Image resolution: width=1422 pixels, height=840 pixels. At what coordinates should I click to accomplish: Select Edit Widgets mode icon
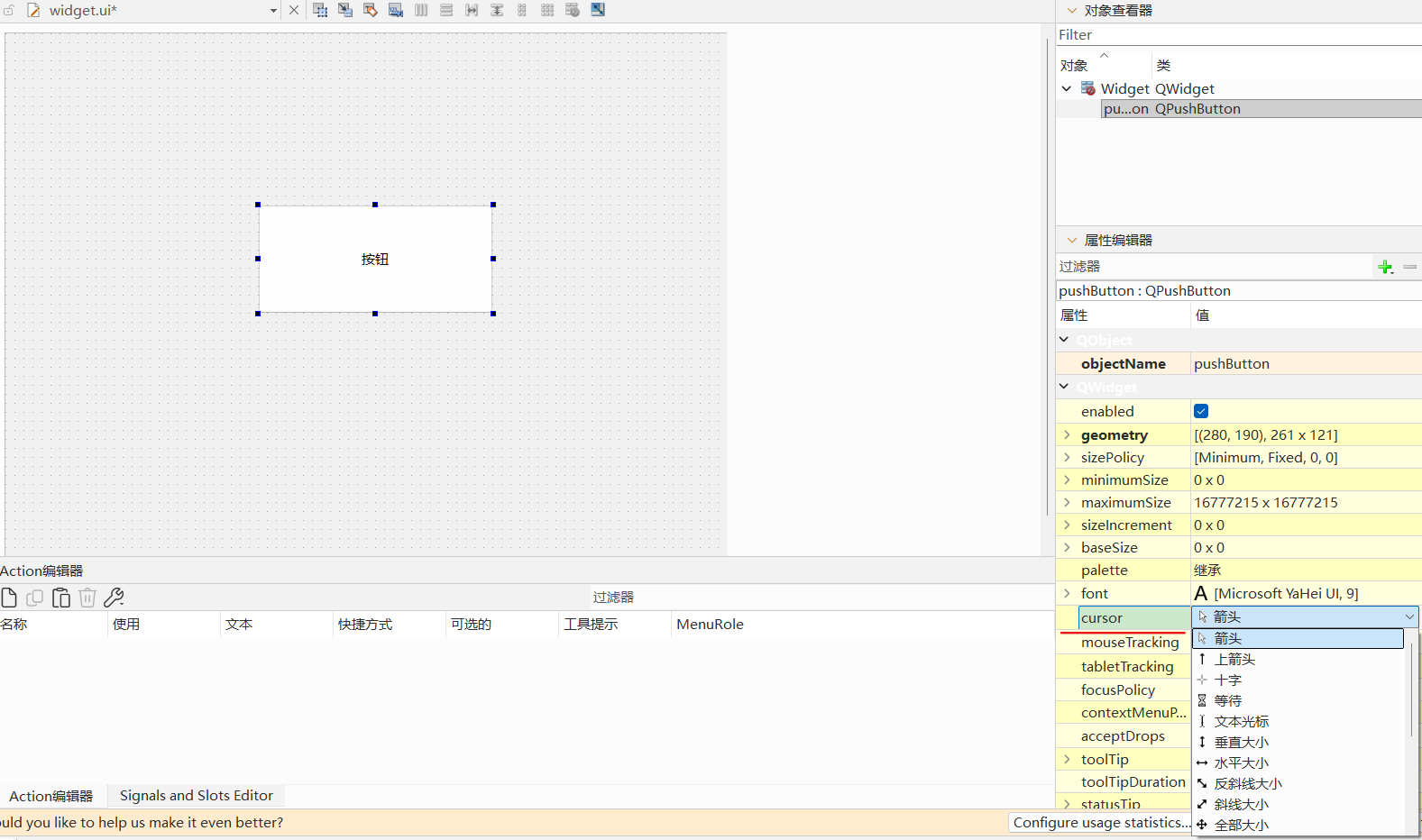coord(320,10)
